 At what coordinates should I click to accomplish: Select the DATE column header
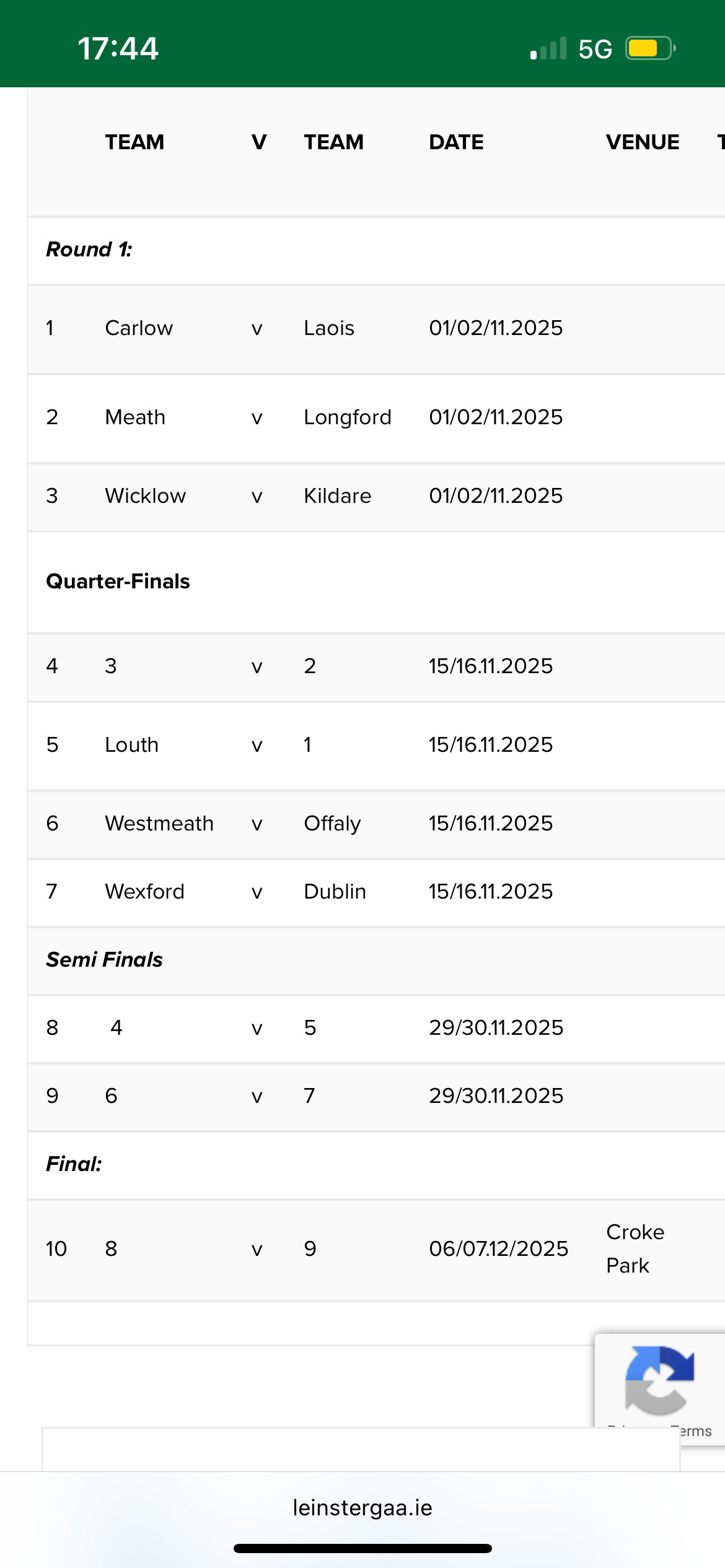tap(456, 142)
